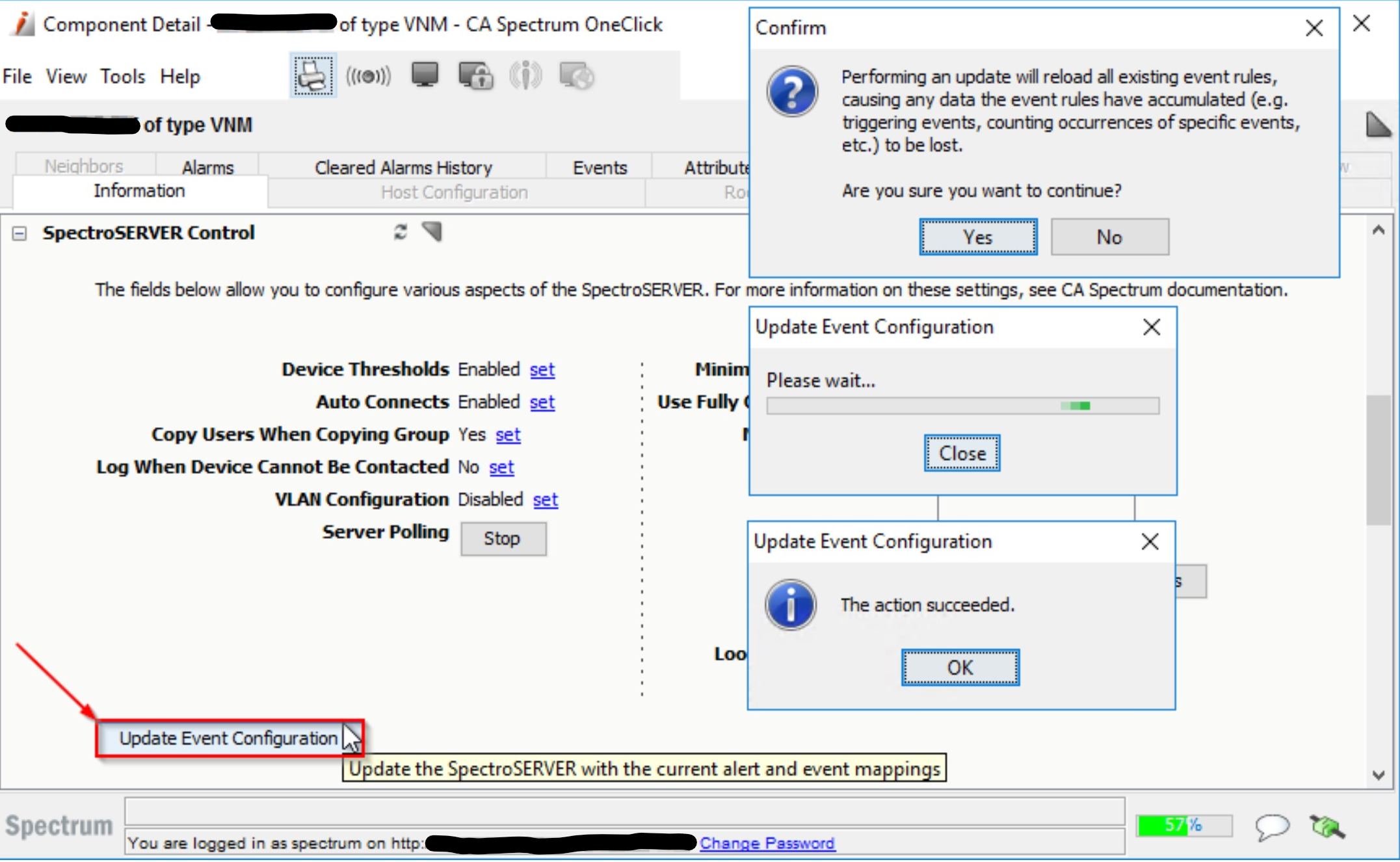Open the Tools menu
The height and width of the screenshot is (862, 1400).
click(x=122, y=77)
